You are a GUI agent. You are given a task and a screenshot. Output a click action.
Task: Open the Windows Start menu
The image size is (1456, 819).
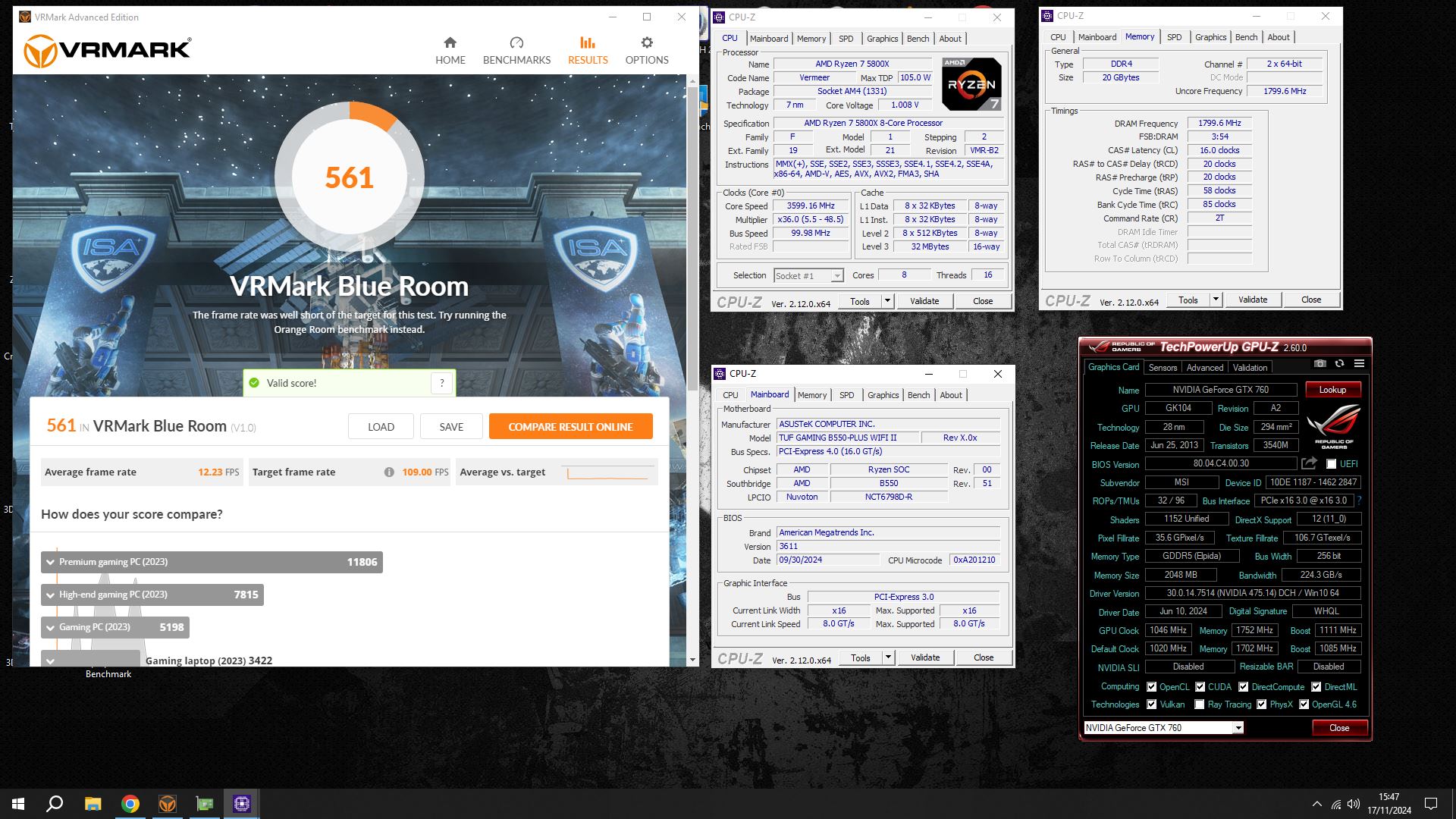point(18,804)
